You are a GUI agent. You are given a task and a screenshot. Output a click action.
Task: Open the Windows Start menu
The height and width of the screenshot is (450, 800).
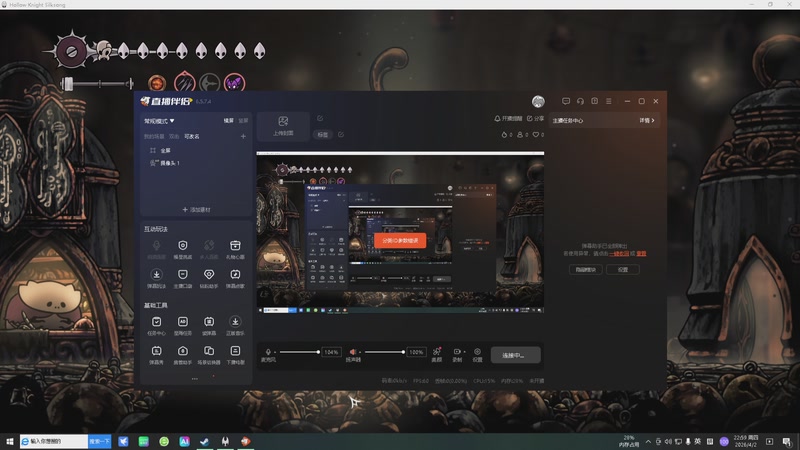pyautogui.click(x=9, y=441)
